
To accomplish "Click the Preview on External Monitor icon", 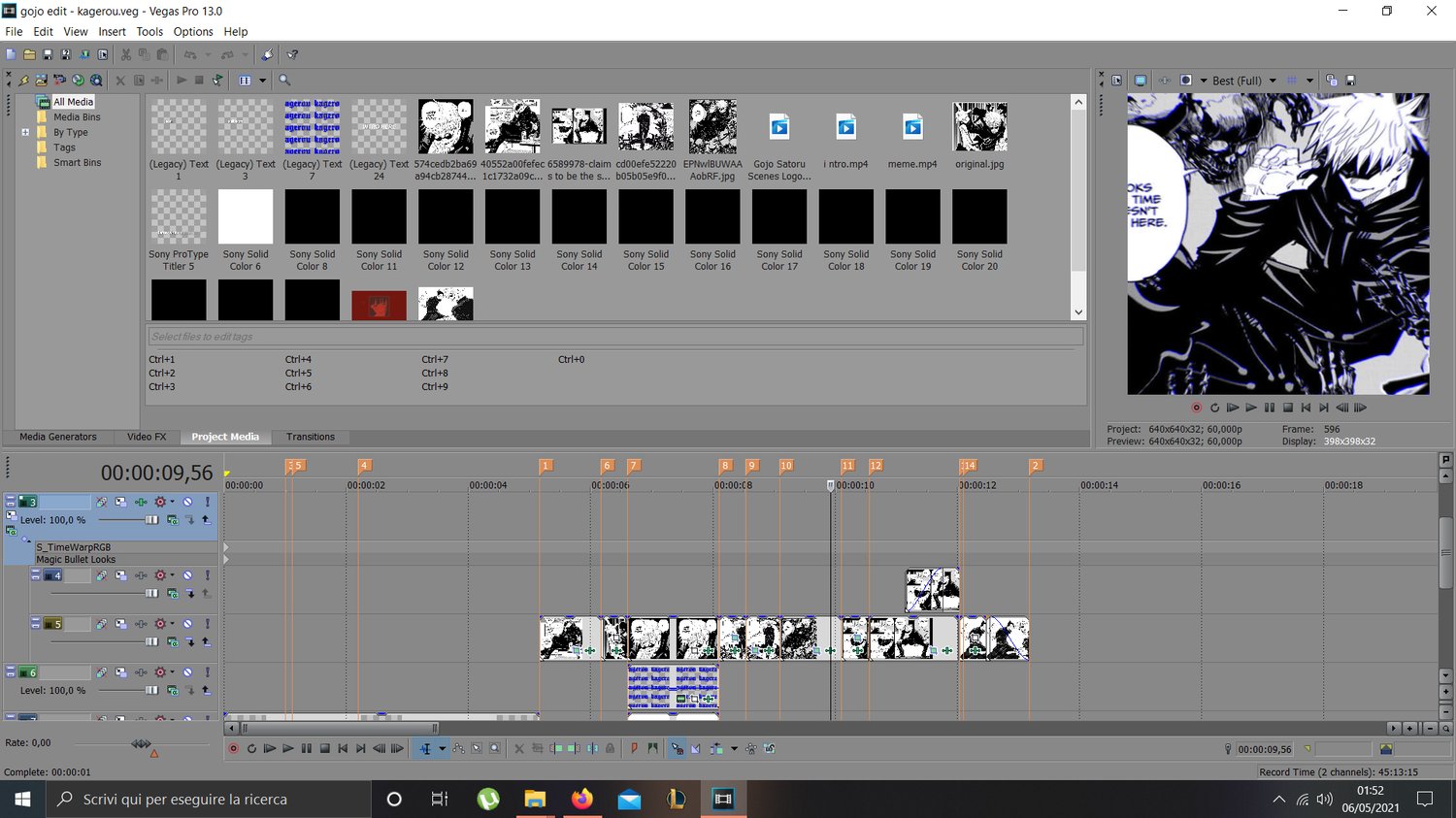I will 1141,81.
